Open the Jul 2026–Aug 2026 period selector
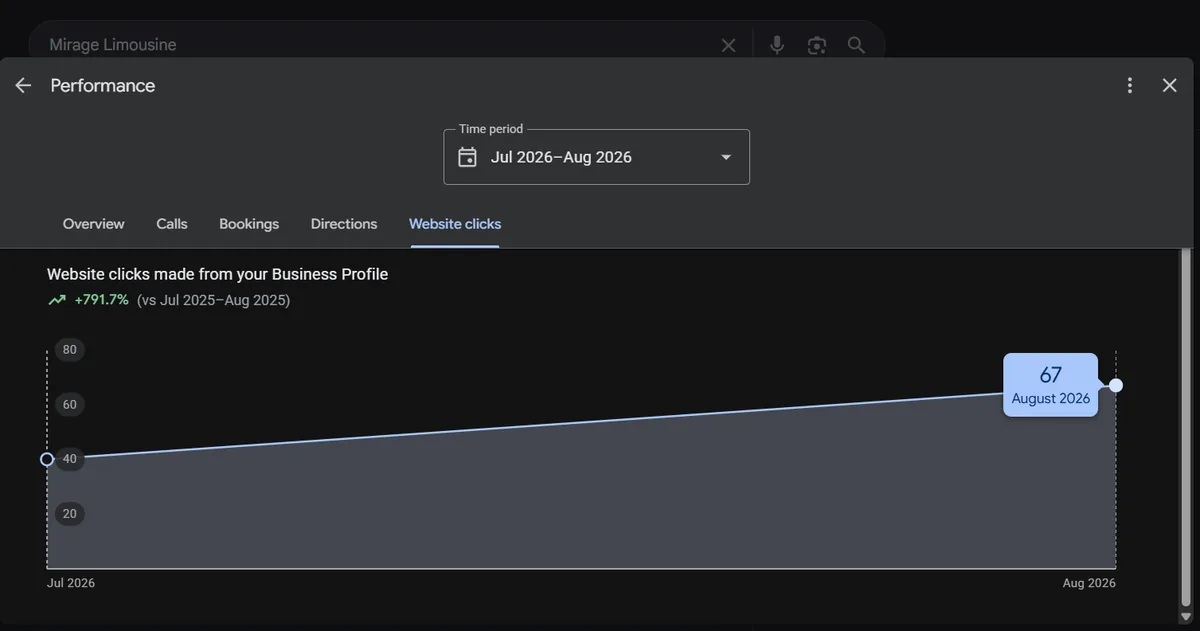The image size is (1200, 631). (596, 157)
